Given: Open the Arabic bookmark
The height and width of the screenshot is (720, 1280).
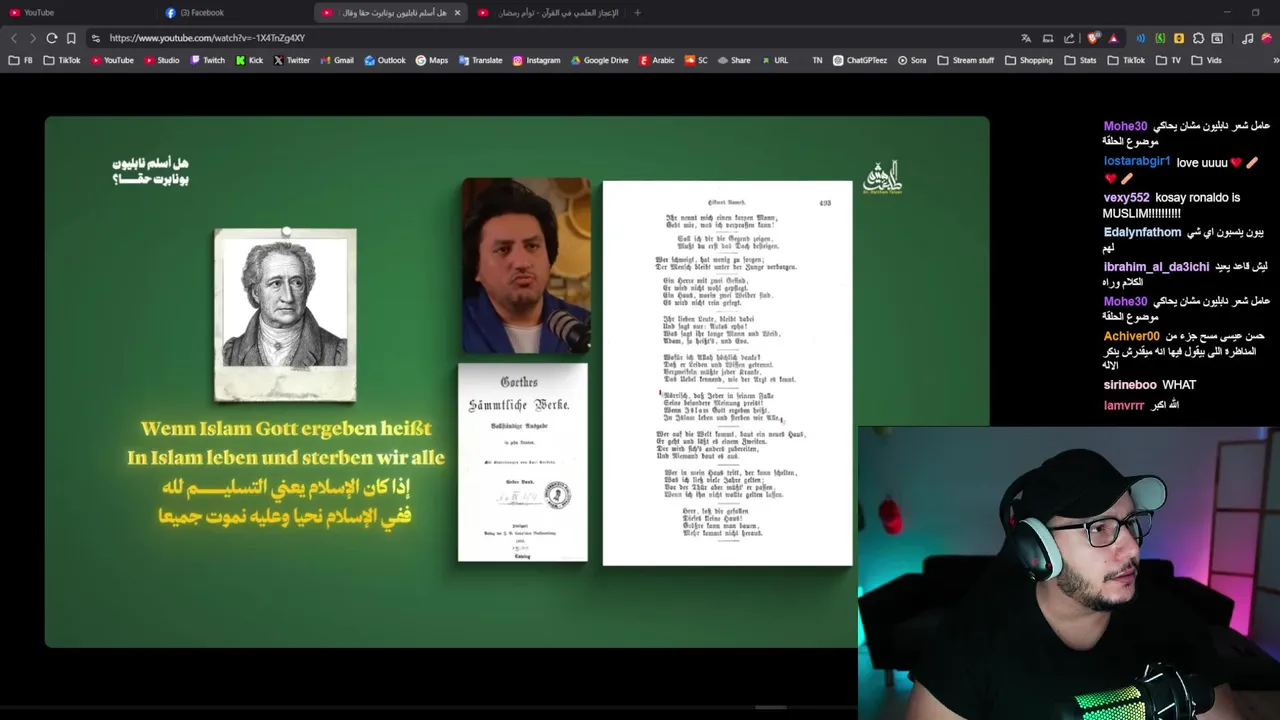Looking at the screenshot, I should point(657,60).
